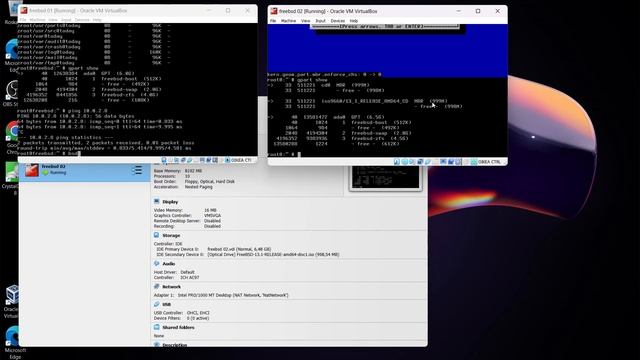Click hard disk indicator in freebsd 01 status bar
640x360 pixels.
164,160
